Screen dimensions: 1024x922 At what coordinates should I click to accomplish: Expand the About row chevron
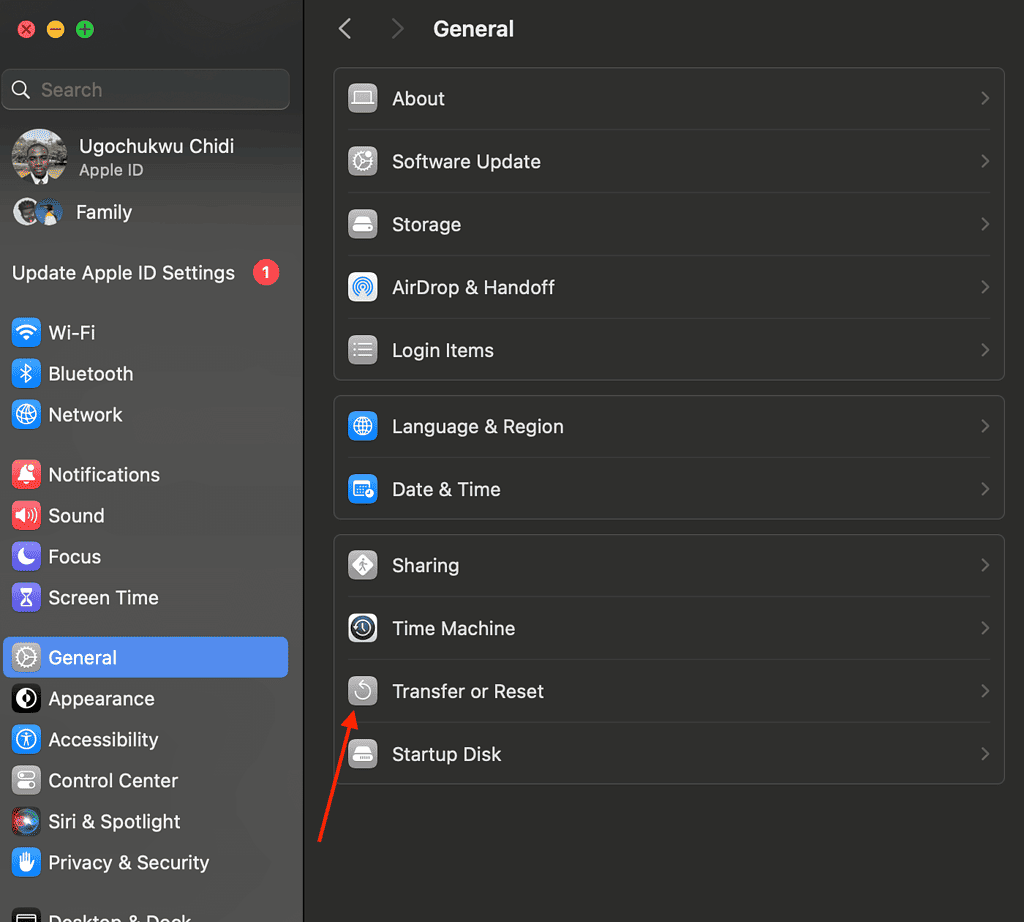(984, 98)
